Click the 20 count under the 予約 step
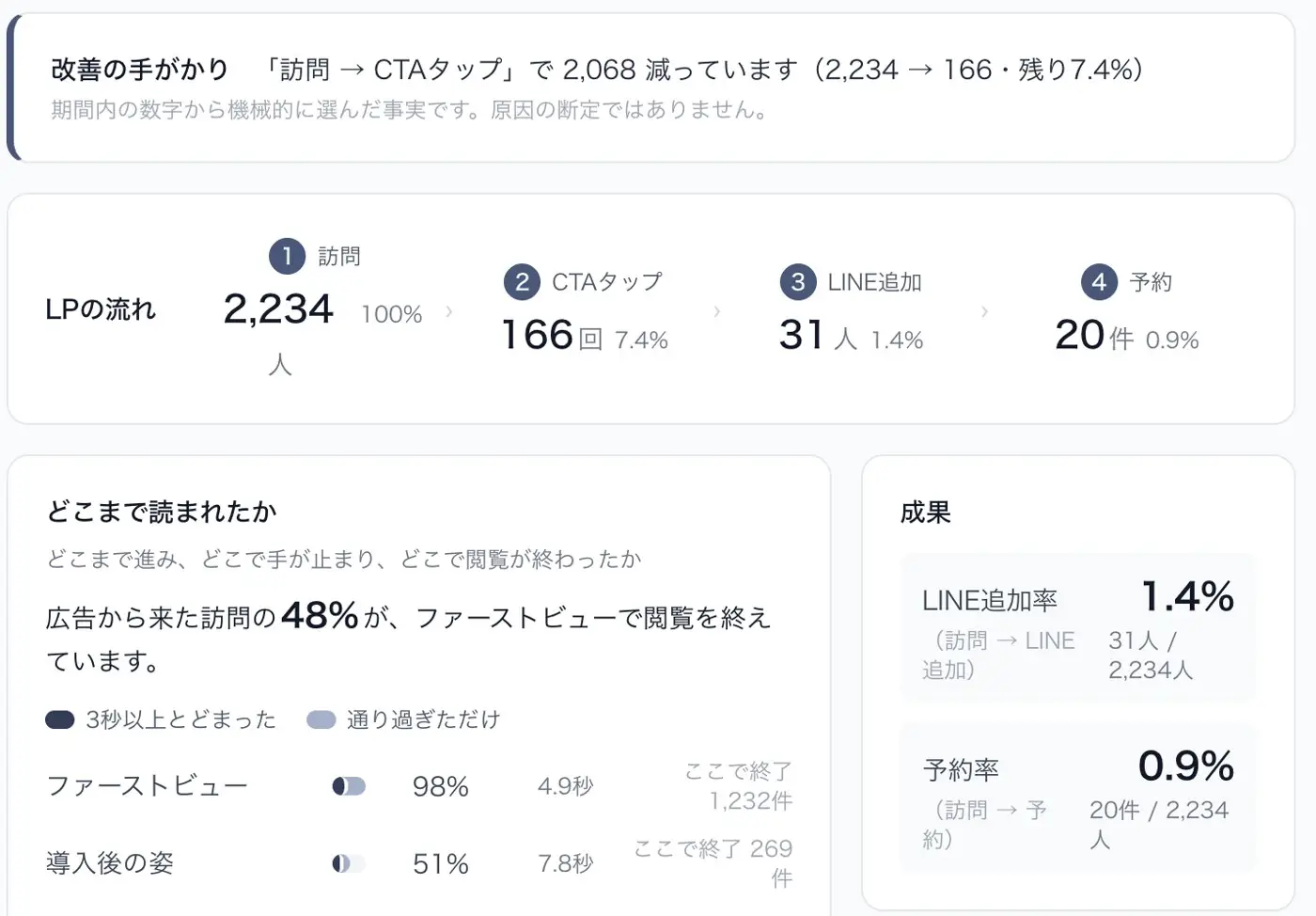The height and width of the screenshot is (916, 1316). [1080, 335]
